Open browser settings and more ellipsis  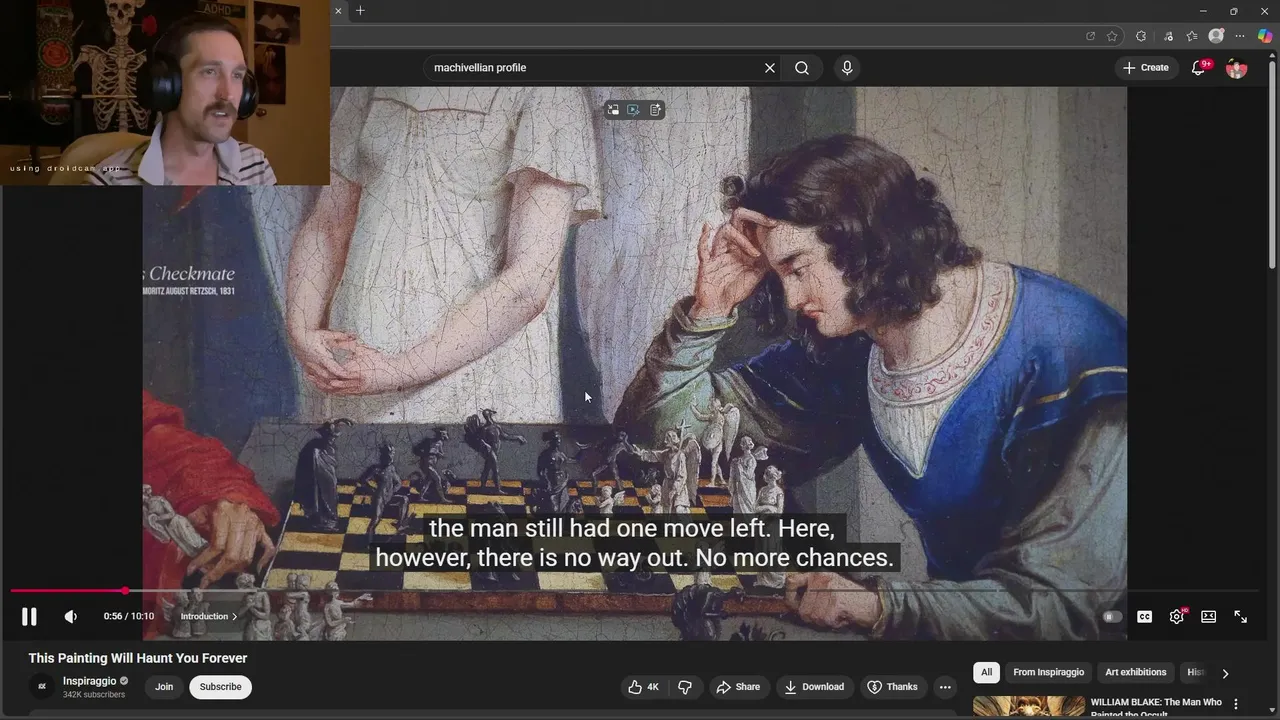click(1240, 36)
